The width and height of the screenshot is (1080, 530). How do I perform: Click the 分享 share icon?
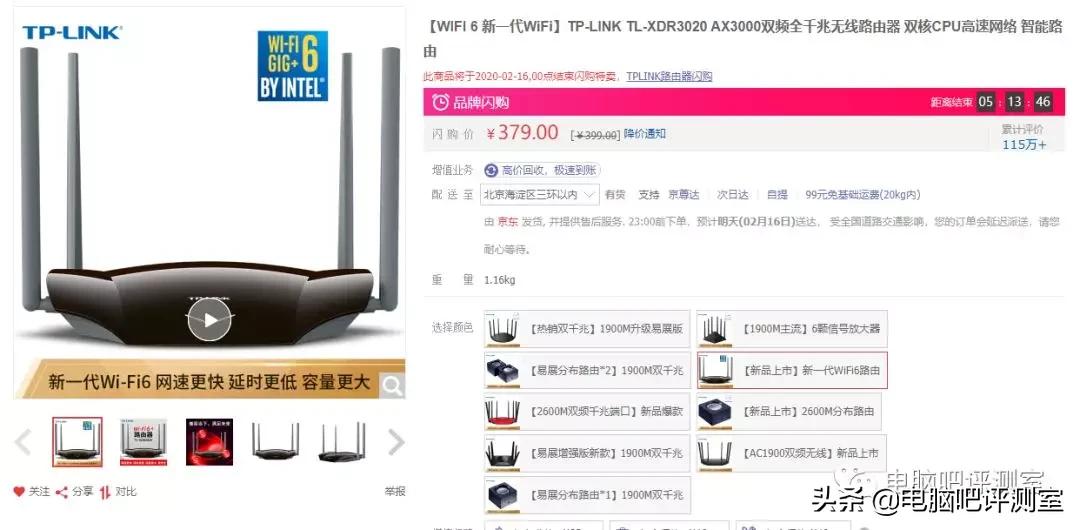click(62, 492)
